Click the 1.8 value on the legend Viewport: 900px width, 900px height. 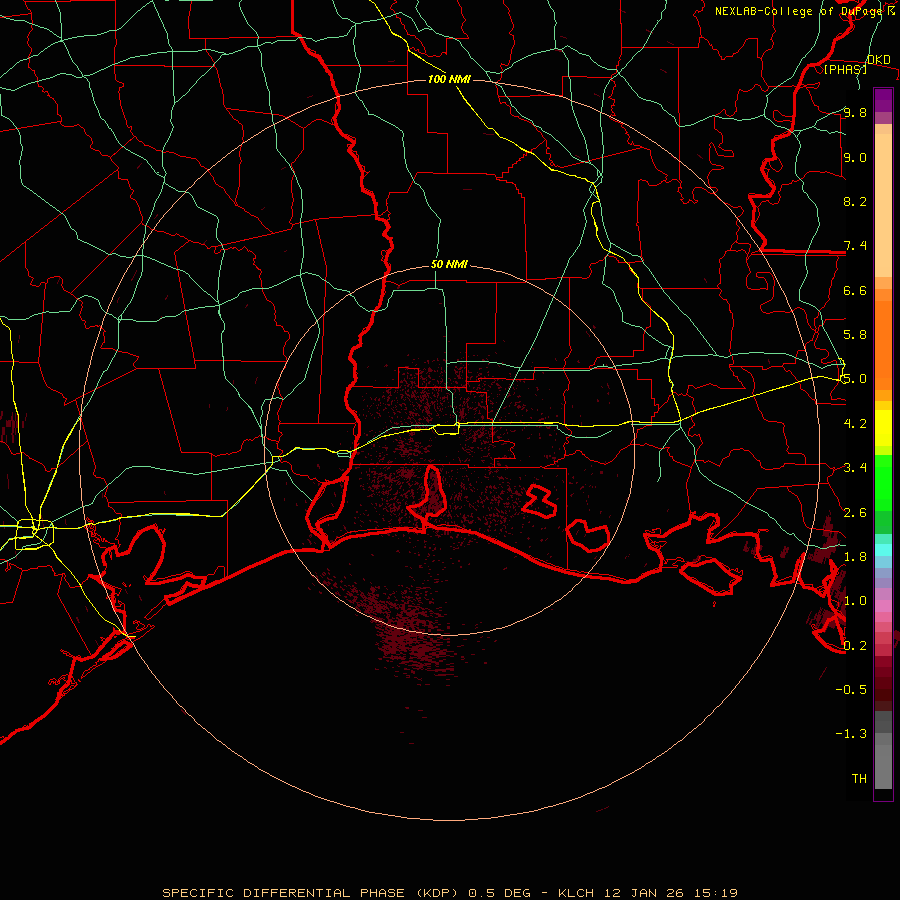click(x=855, y=557)
